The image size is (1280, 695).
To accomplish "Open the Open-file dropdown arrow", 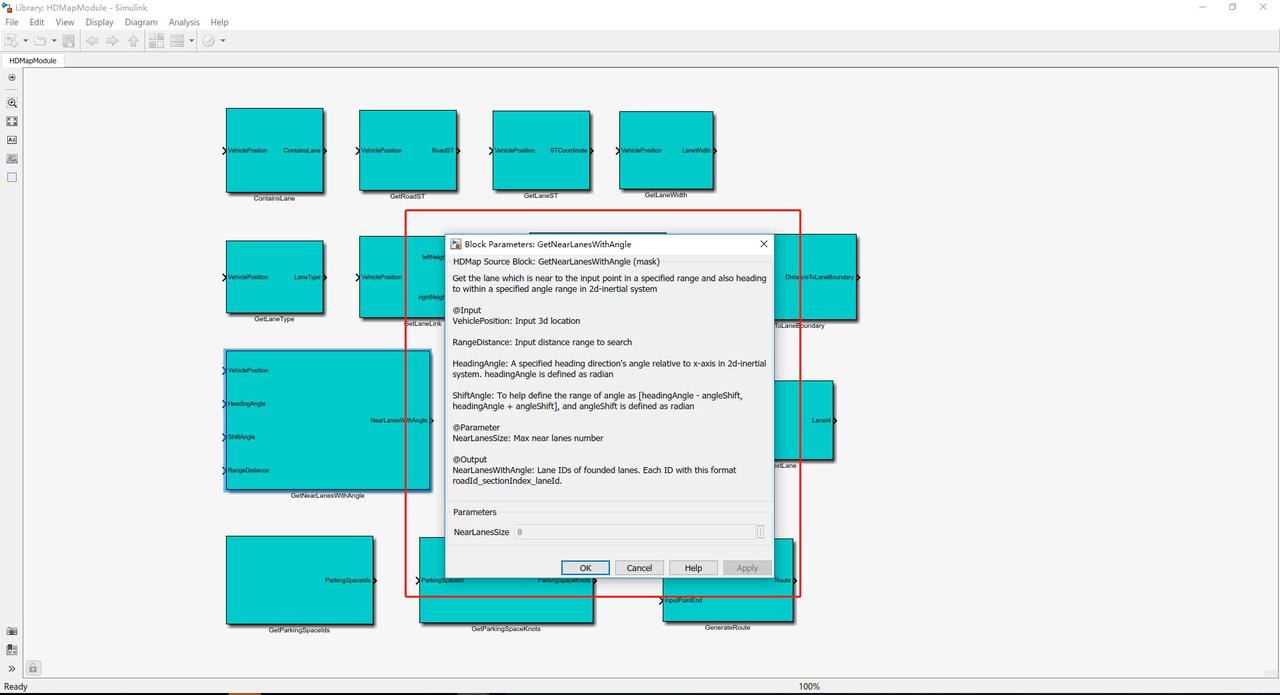I will [x=54, y=41].
